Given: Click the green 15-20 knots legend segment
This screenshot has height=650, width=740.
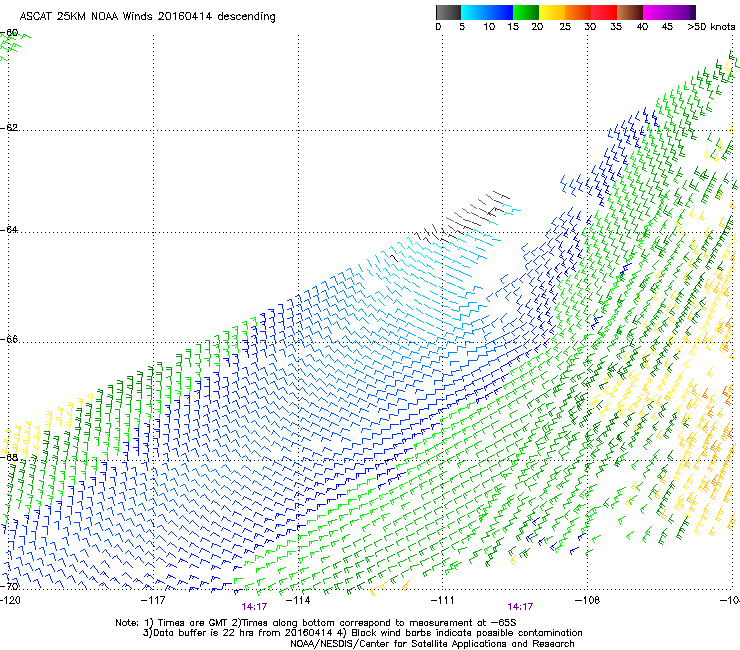Looking at the screenshot, I should pos(526,12).
